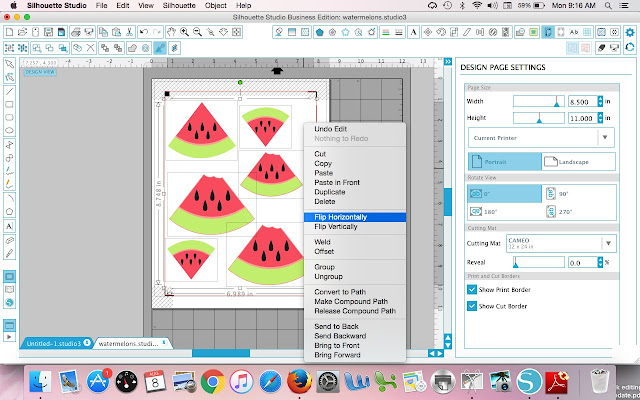Adjust the Reveal slider handle

pos(516,264)
